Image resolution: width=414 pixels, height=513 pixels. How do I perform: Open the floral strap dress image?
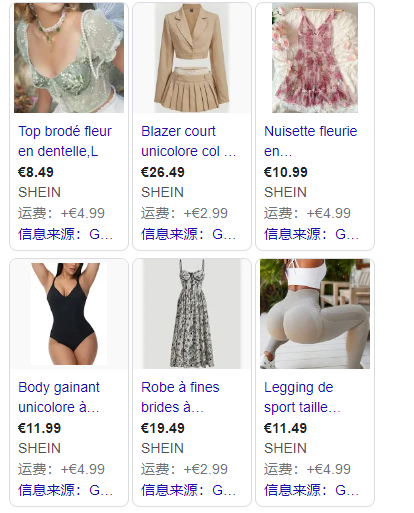[x=192, y=314]
